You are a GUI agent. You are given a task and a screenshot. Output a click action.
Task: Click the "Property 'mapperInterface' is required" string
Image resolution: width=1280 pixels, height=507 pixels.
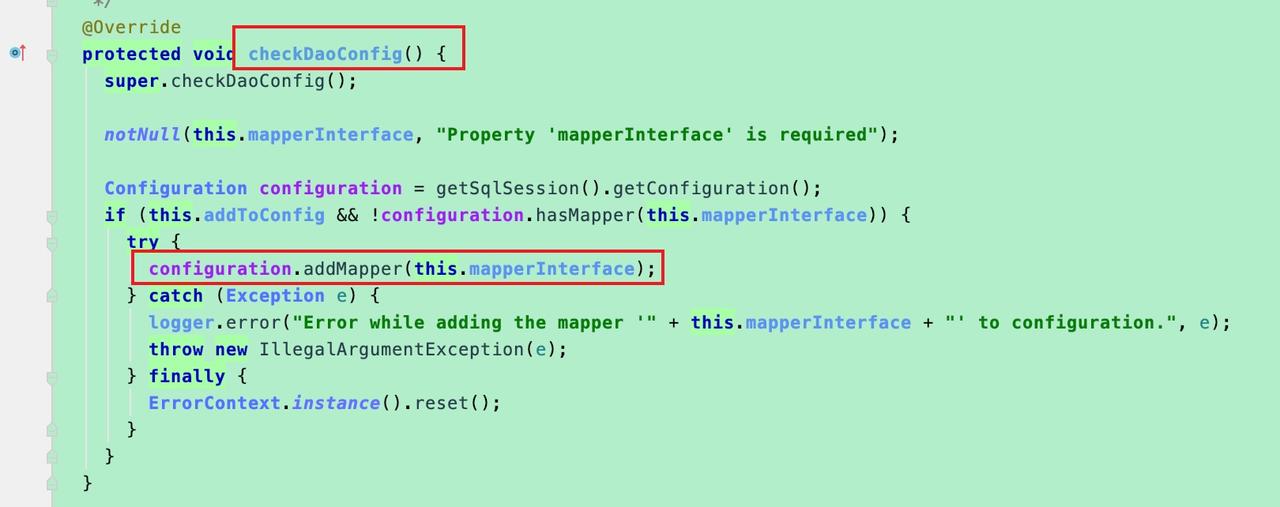pos(656,135)
